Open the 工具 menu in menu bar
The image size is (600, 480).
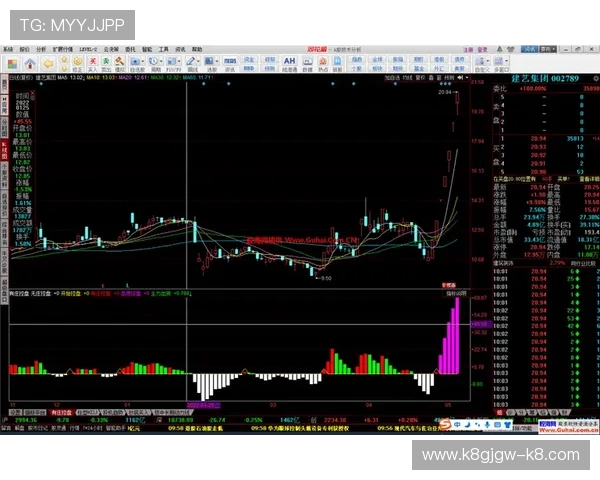pyautogui.click(x=163, y=49)
